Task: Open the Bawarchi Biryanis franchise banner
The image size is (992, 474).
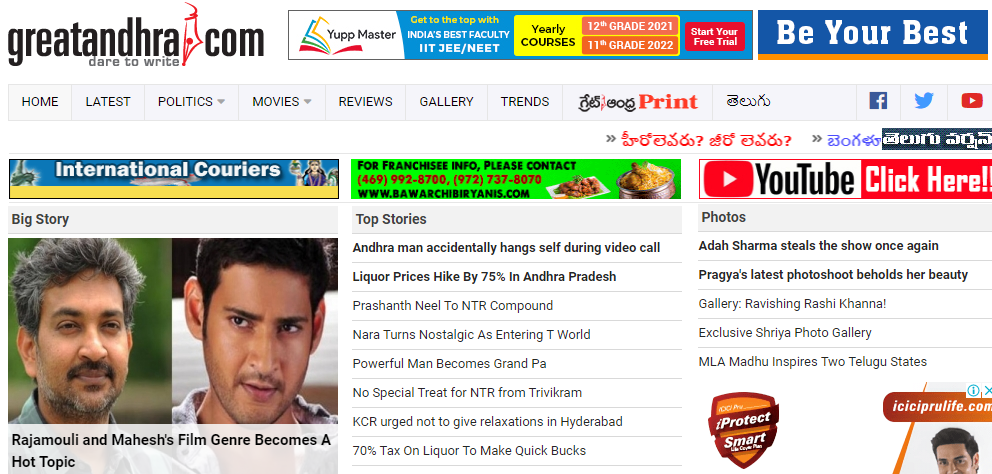Action: 516,178
